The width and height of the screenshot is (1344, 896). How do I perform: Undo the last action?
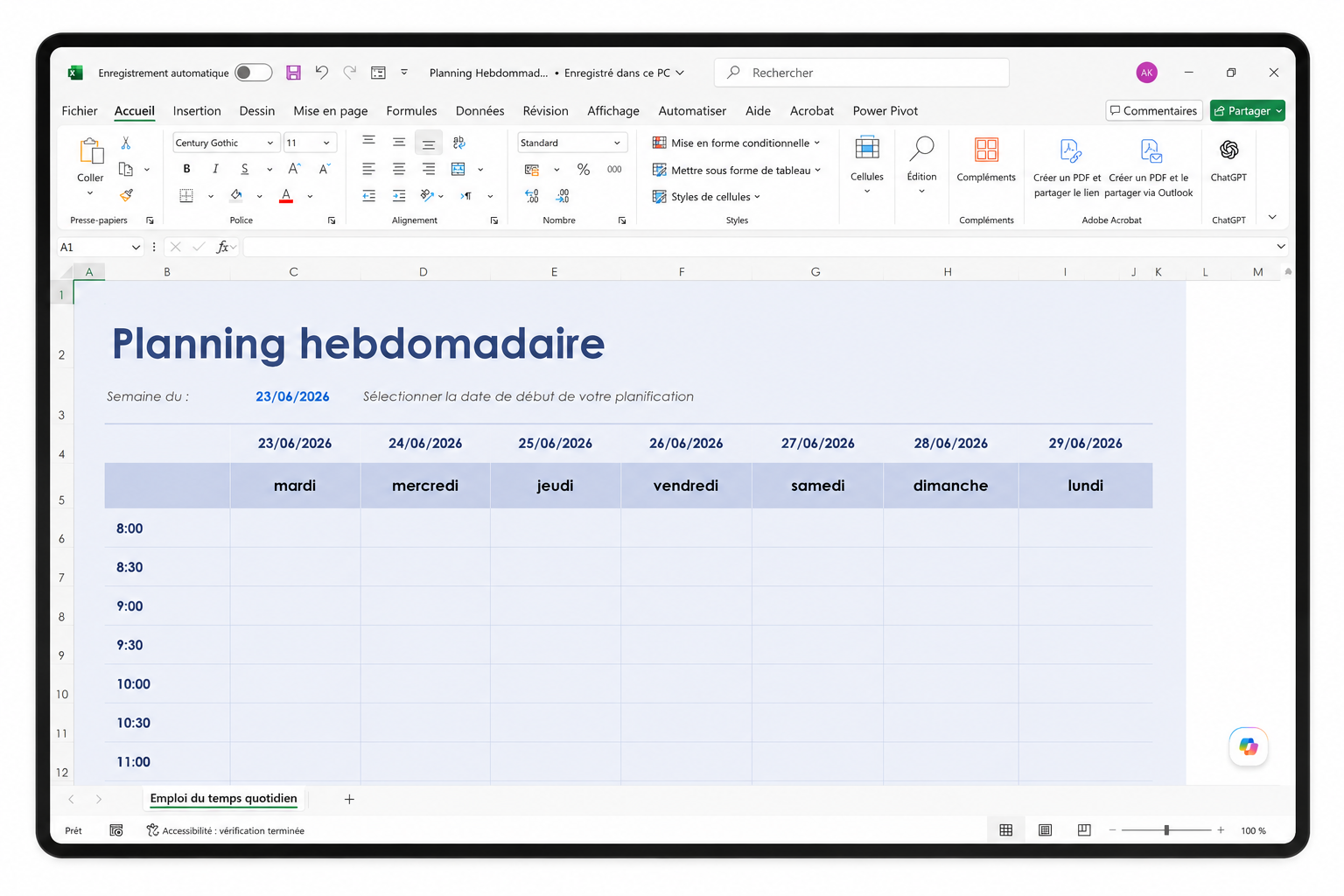point(322,73)
